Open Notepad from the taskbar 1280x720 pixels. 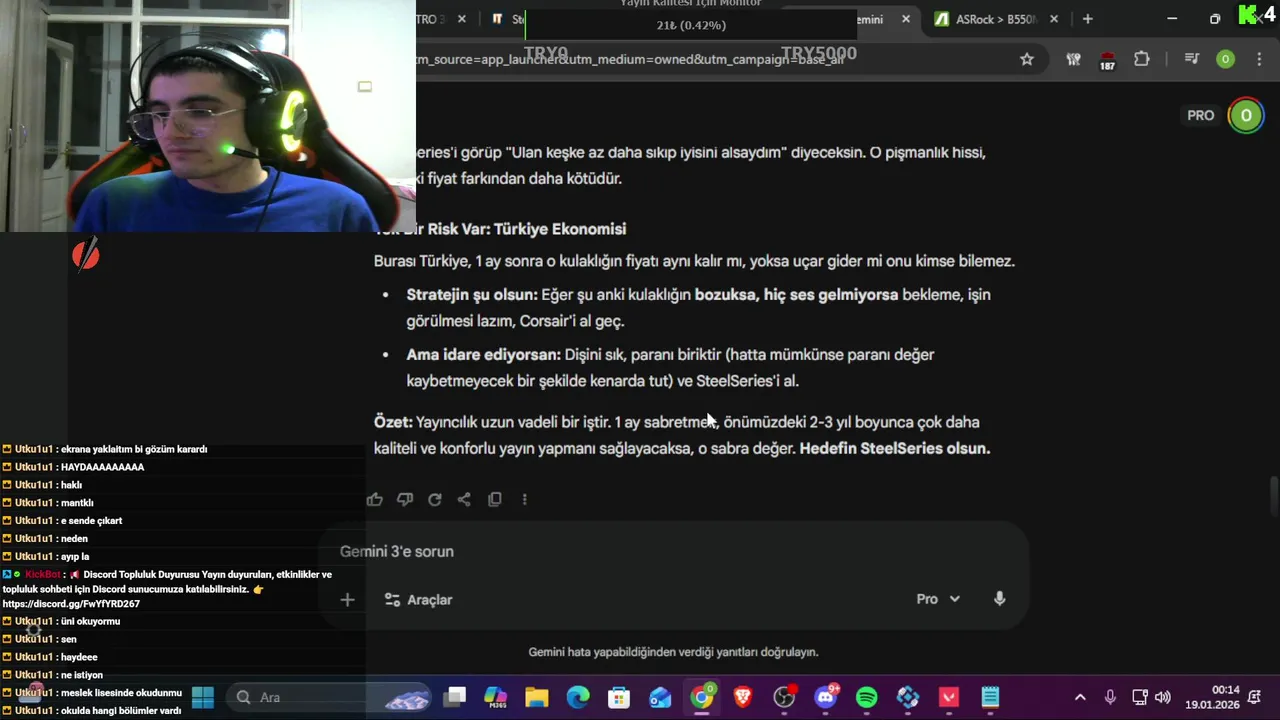(990, 697)
